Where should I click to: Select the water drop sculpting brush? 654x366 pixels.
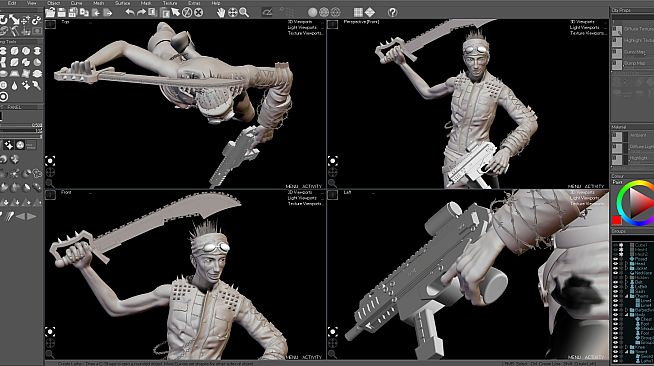[15, 85]
